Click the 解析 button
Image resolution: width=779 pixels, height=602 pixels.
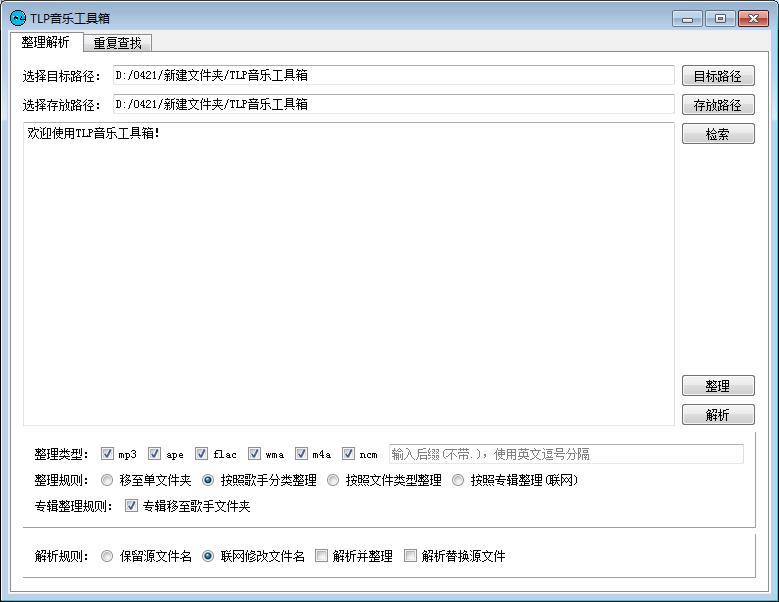718,414
